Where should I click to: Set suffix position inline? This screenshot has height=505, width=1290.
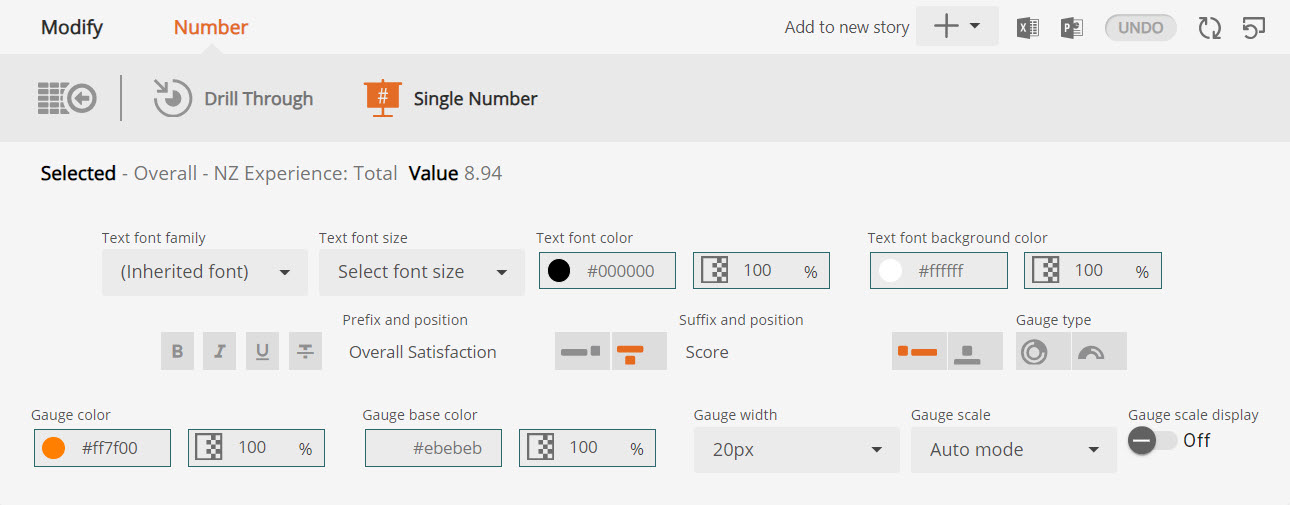(x=918, y=351)
